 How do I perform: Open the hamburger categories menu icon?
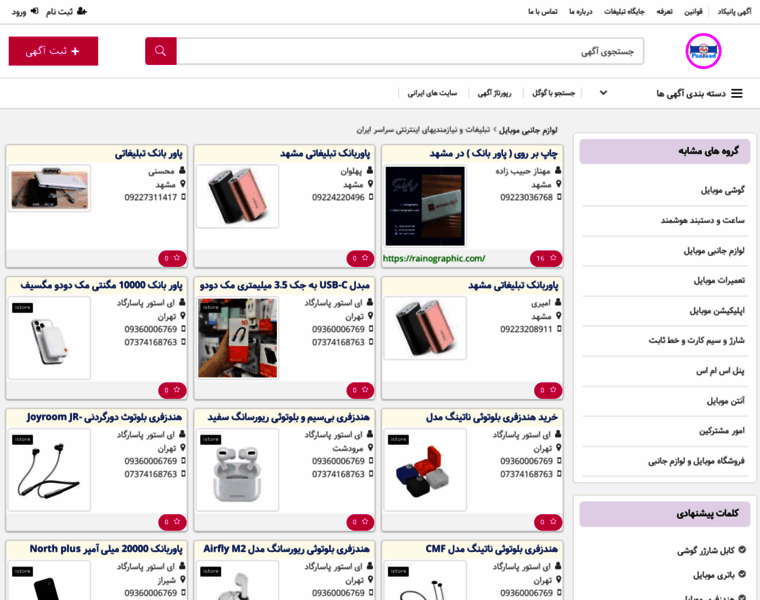[737, 93]
